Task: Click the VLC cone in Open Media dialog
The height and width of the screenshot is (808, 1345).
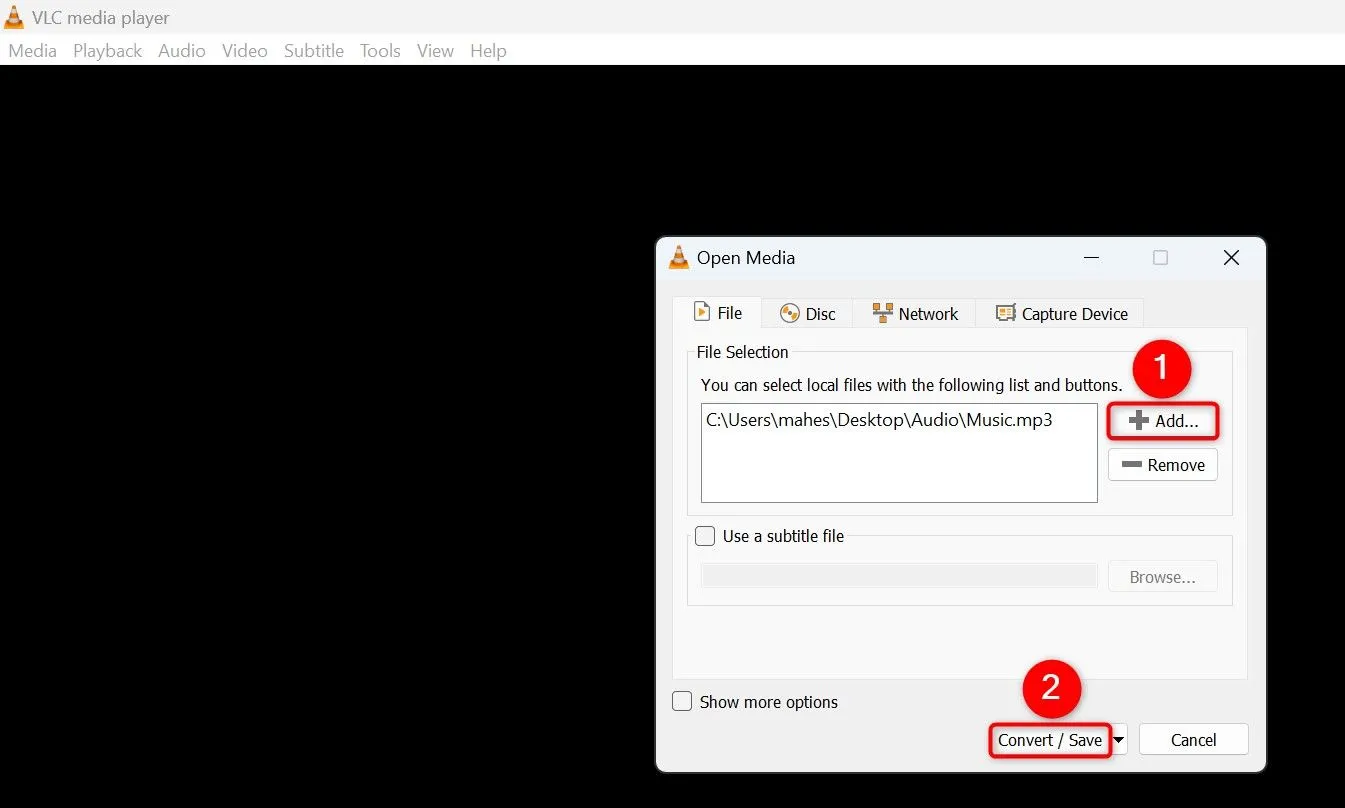Action: pos(678,258)
